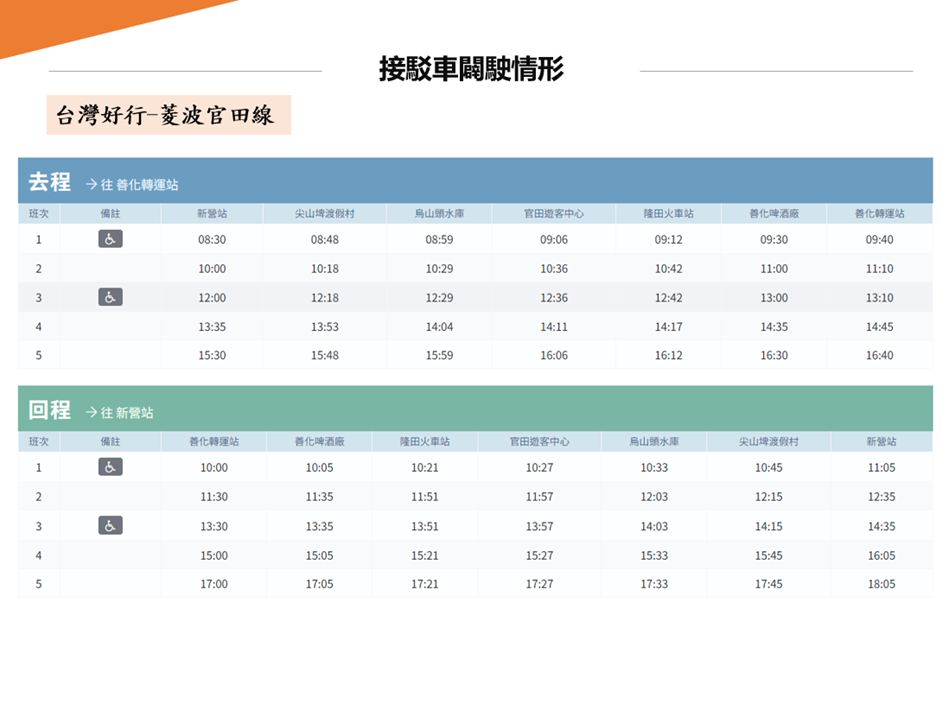This screenshot has width=949, height=710.
Task: Select the 去程 section heading
Action: pos(49,182)
